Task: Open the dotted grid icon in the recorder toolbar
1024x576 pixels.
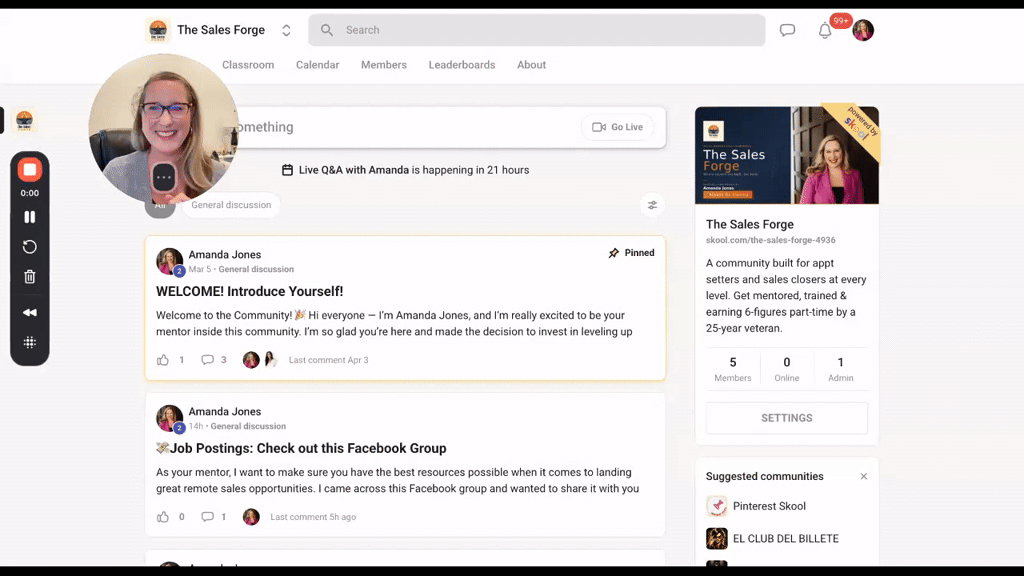Action: (29, 342)
